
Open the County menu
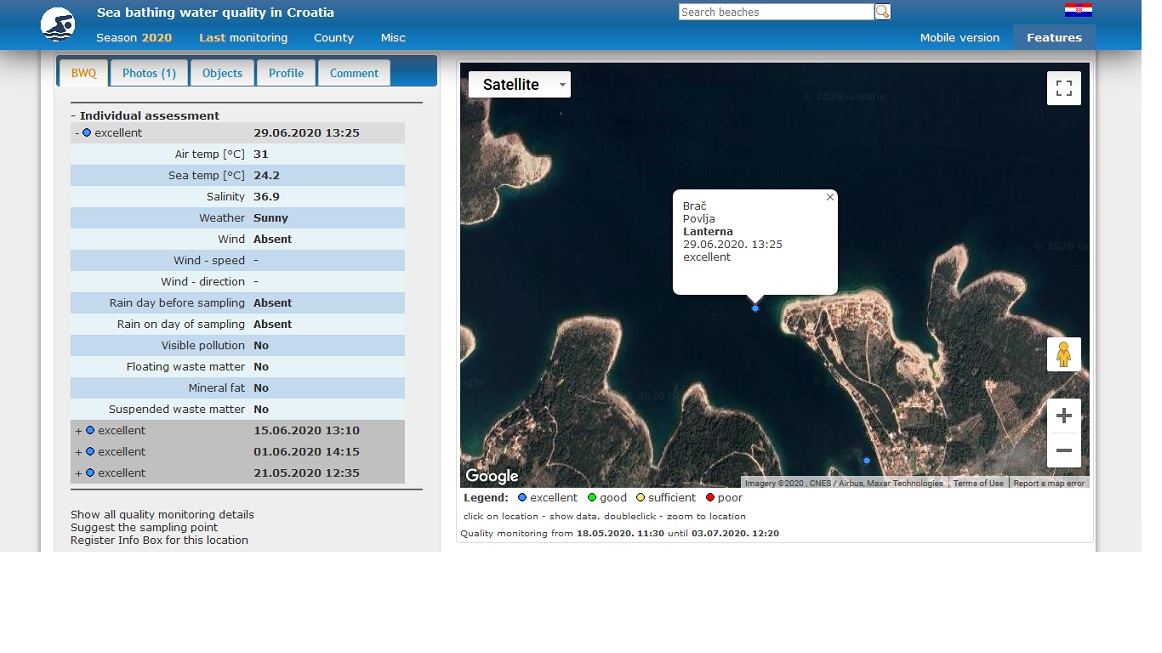(333, 38)
